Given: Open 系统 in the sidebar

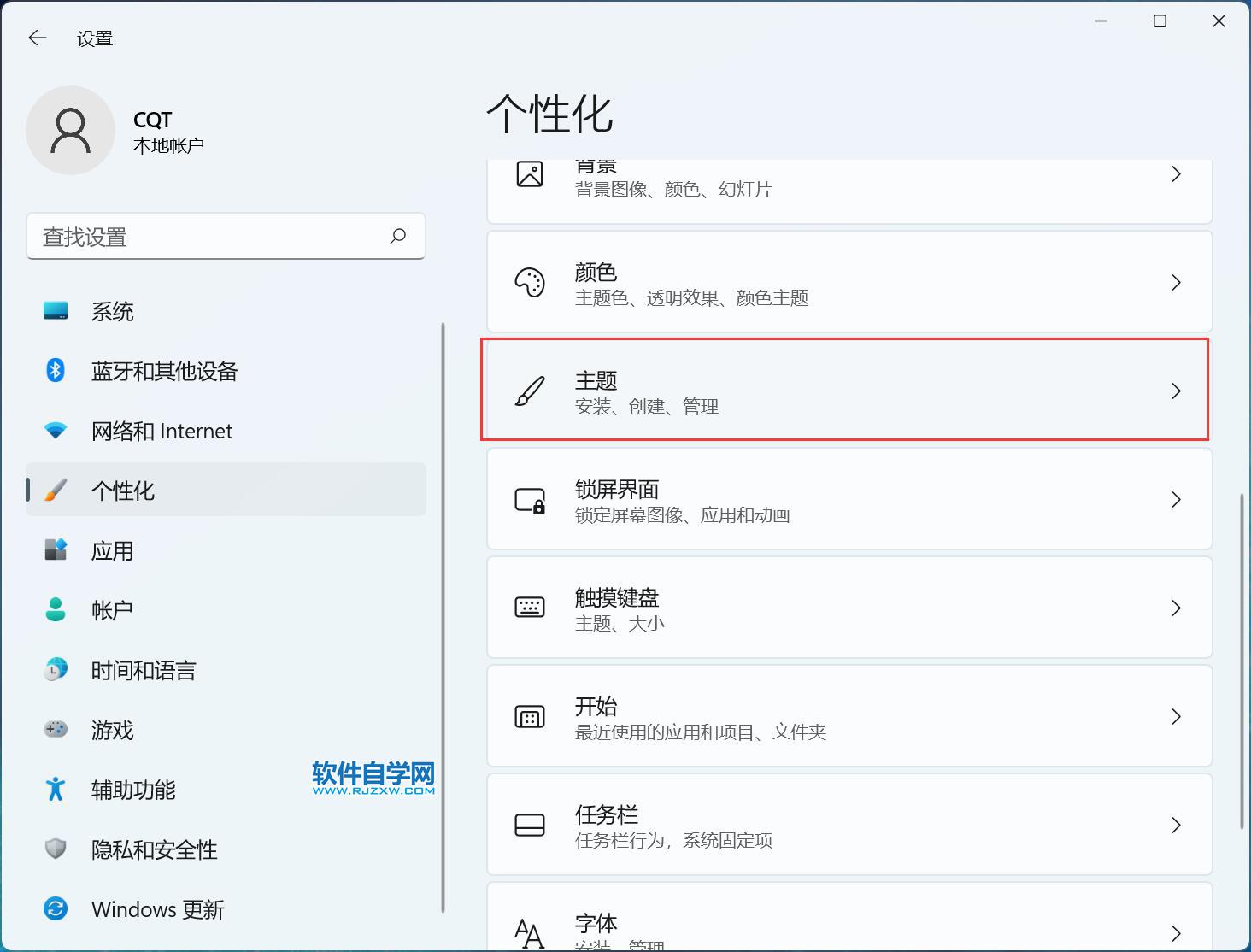Looking at the screenshot, I should tap(112, 312).
